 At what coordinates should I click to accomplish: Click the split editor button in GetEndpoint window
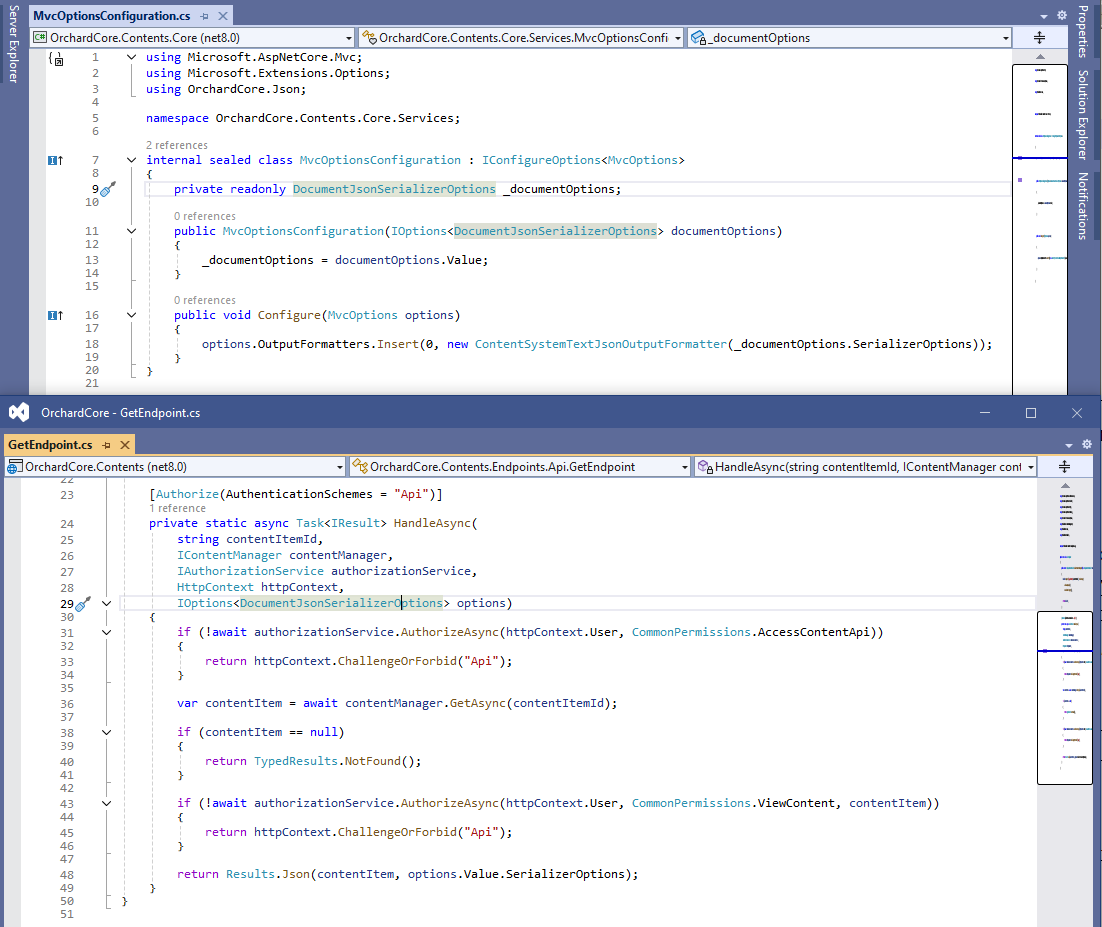[x=1065, y=467]
